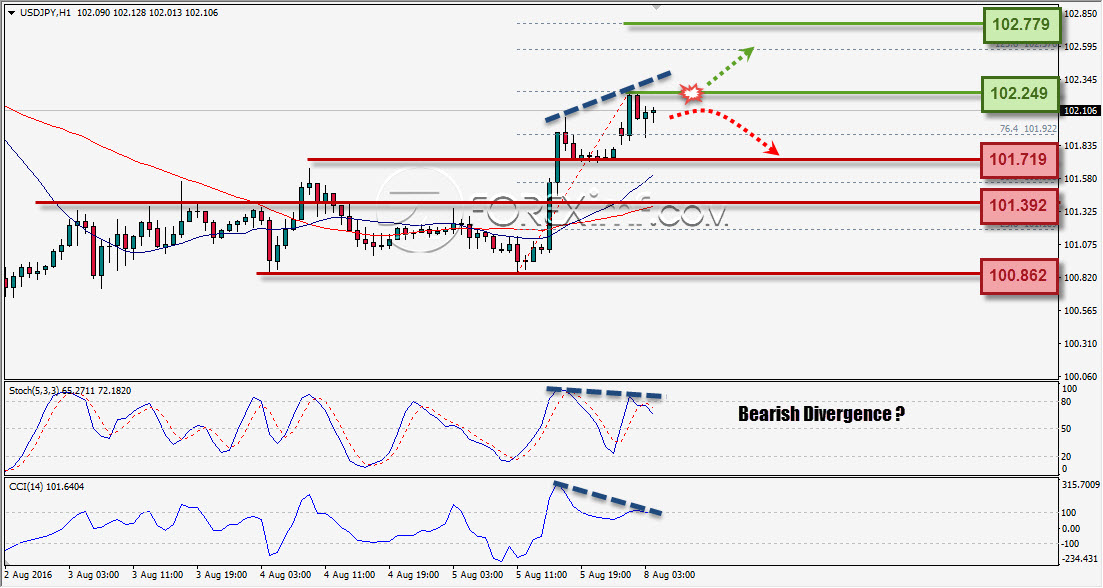Click the -100 value on CCI scale
This screenshot has width=1103, height=588.
[x=1070, y=543]
